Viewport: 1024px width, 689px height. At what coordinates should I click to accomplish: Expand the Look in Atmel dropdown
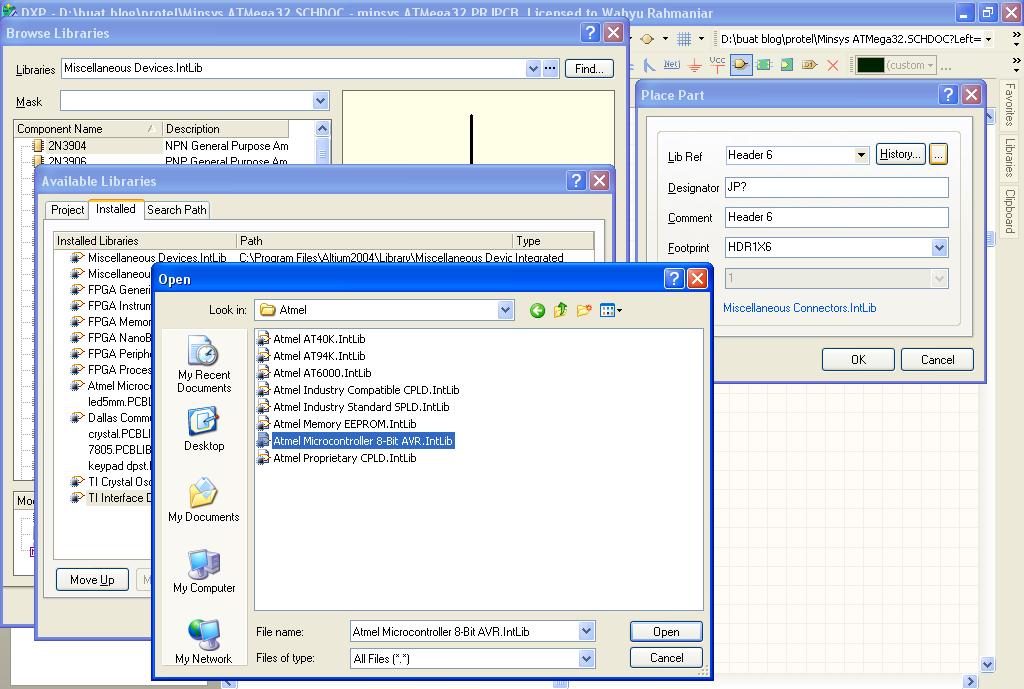click(505, 310)
